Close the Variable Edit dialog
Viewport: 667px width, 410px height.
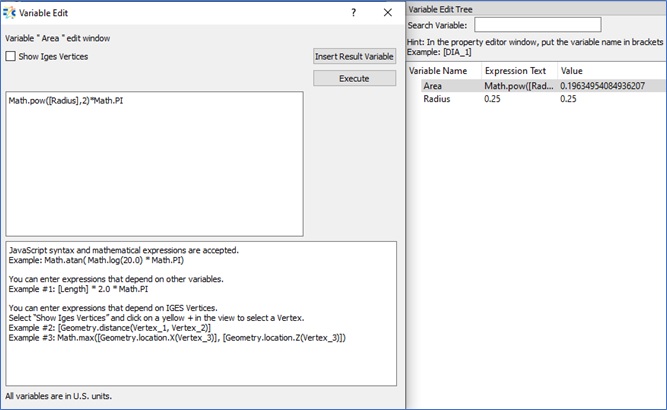coord(388,13)
